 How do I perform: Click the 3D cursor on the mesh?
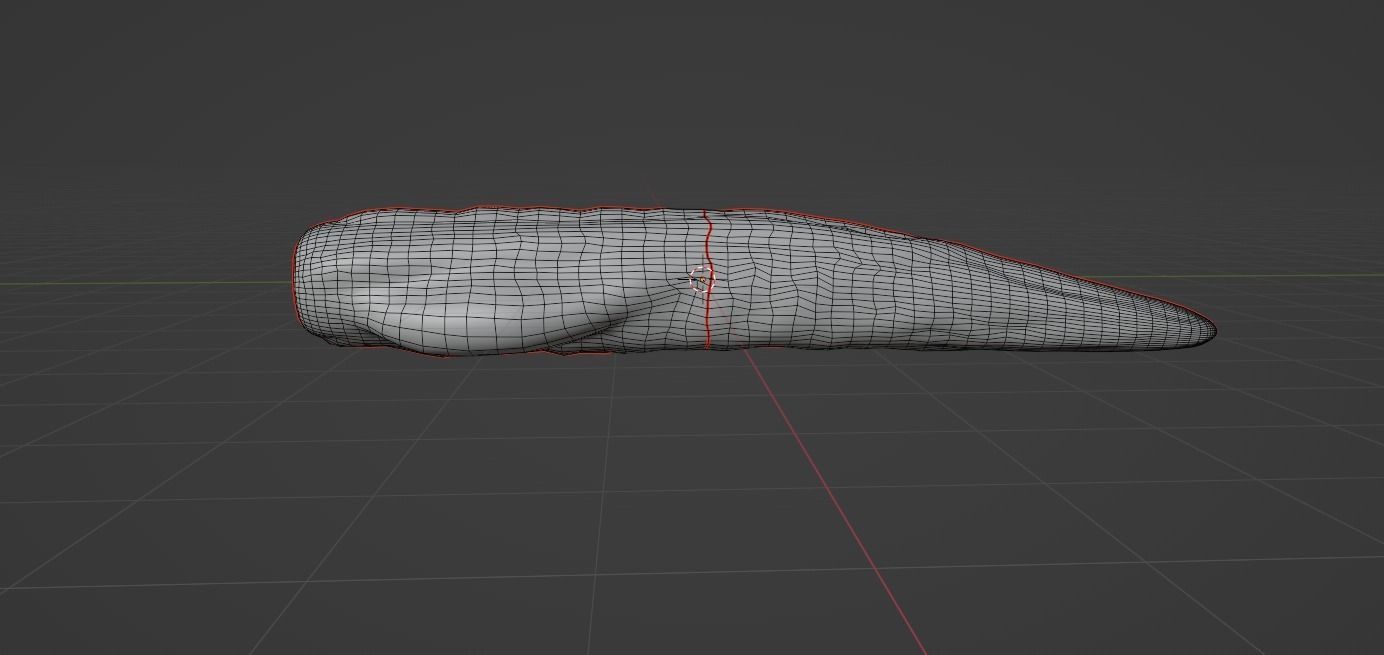[x=702, y=279]
